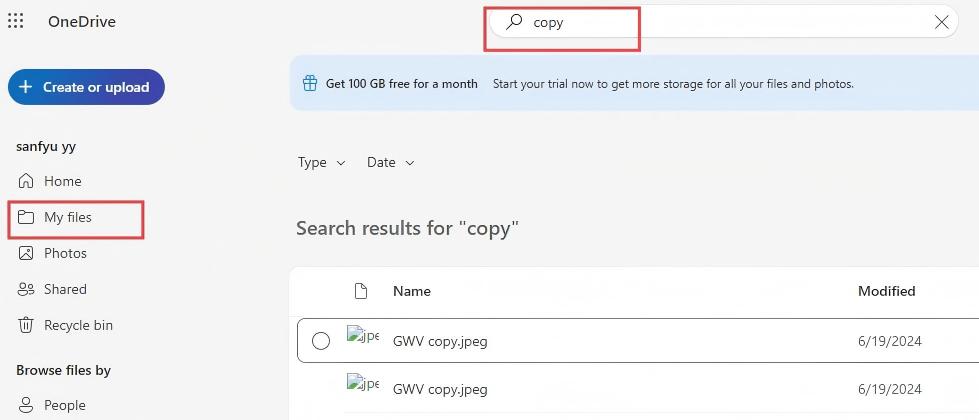Screen dimensions: 979x420
Task: Open Photos in the sidebar
Action: [65, 253]
